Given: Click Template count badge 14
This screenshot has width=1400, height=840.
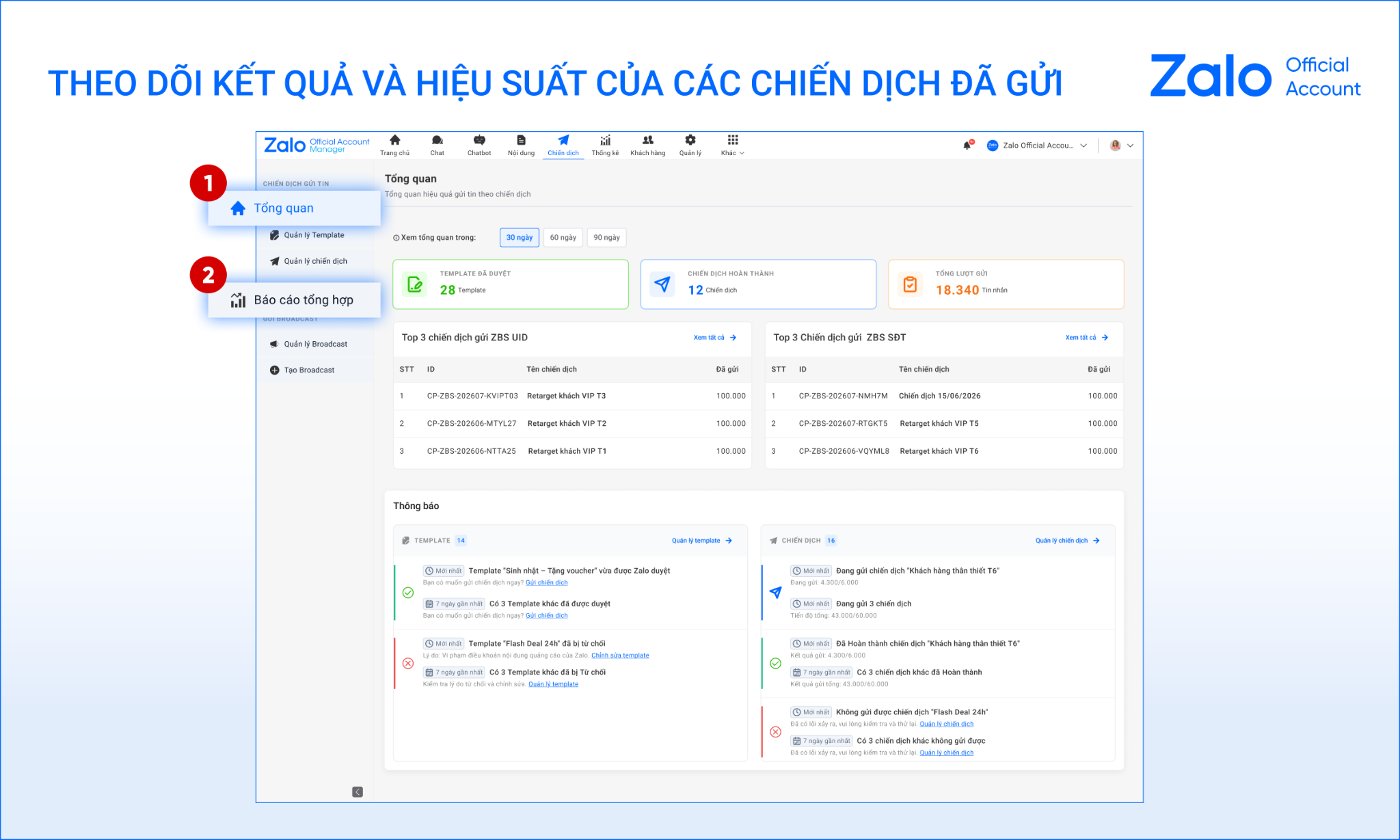Looking at the screenshot, I should [461, 541].
